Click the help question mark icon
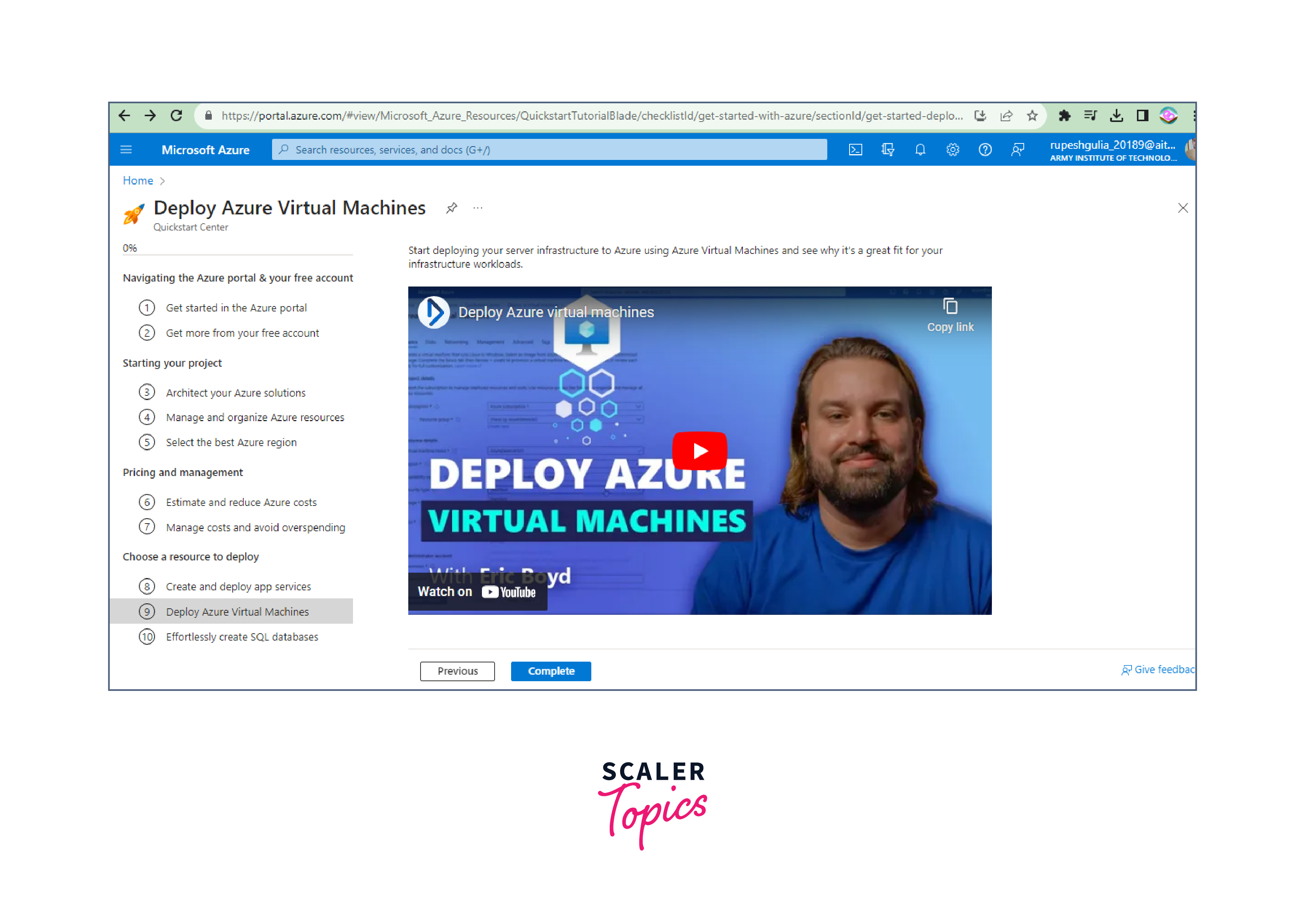 pos(985,150)
